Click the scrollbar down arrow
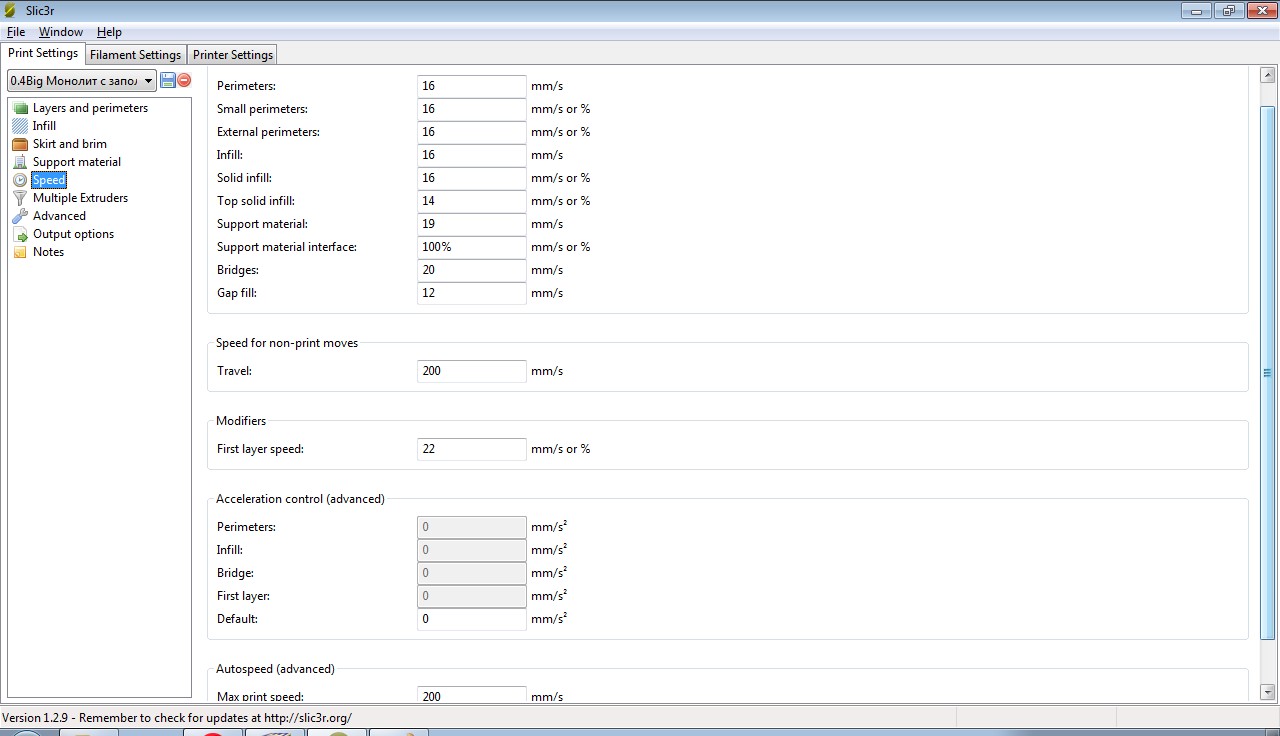This screenshot has width=1280, height=736. point(1267,691)
